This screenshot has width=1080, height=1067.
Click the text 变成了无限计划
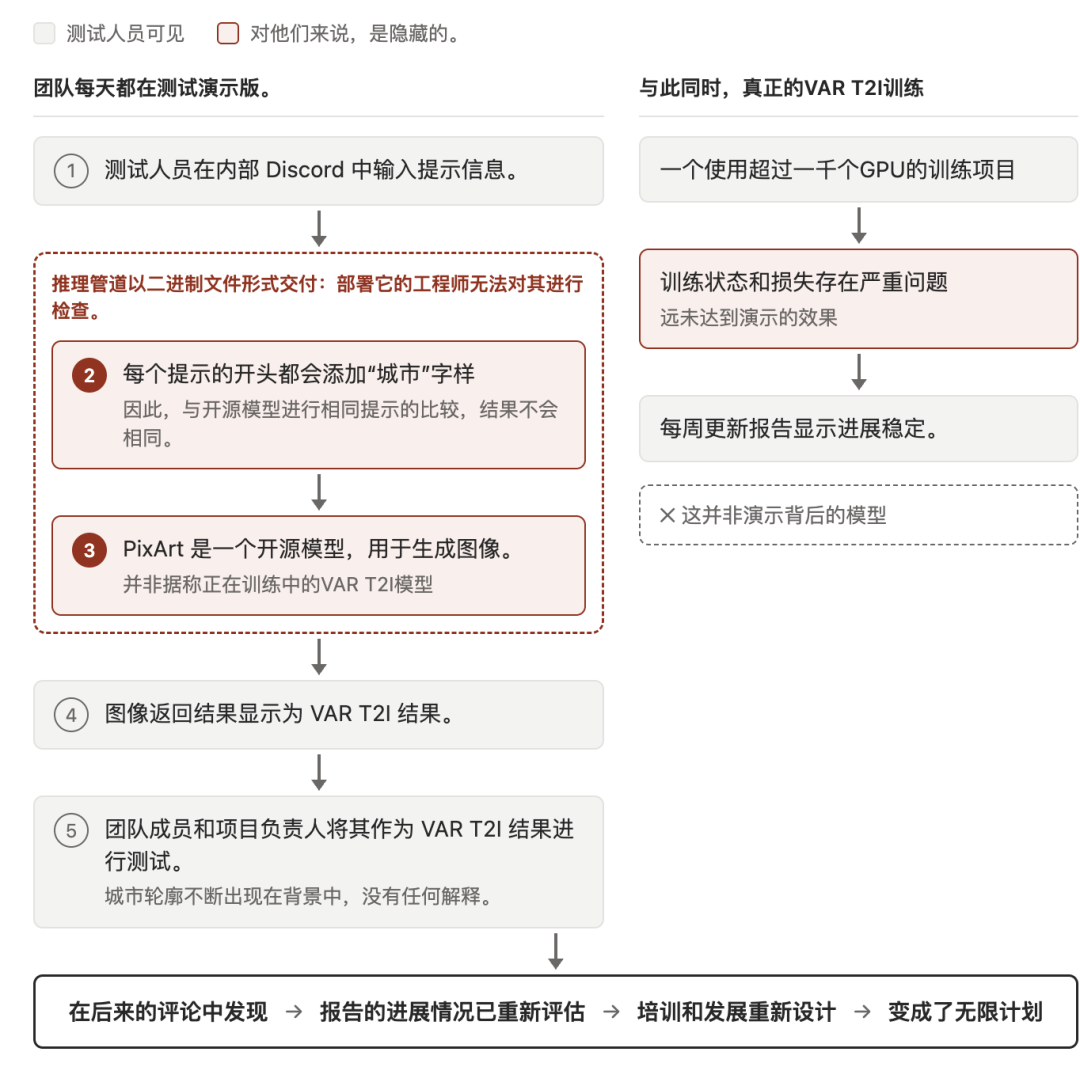click(x=965, y=1012)
